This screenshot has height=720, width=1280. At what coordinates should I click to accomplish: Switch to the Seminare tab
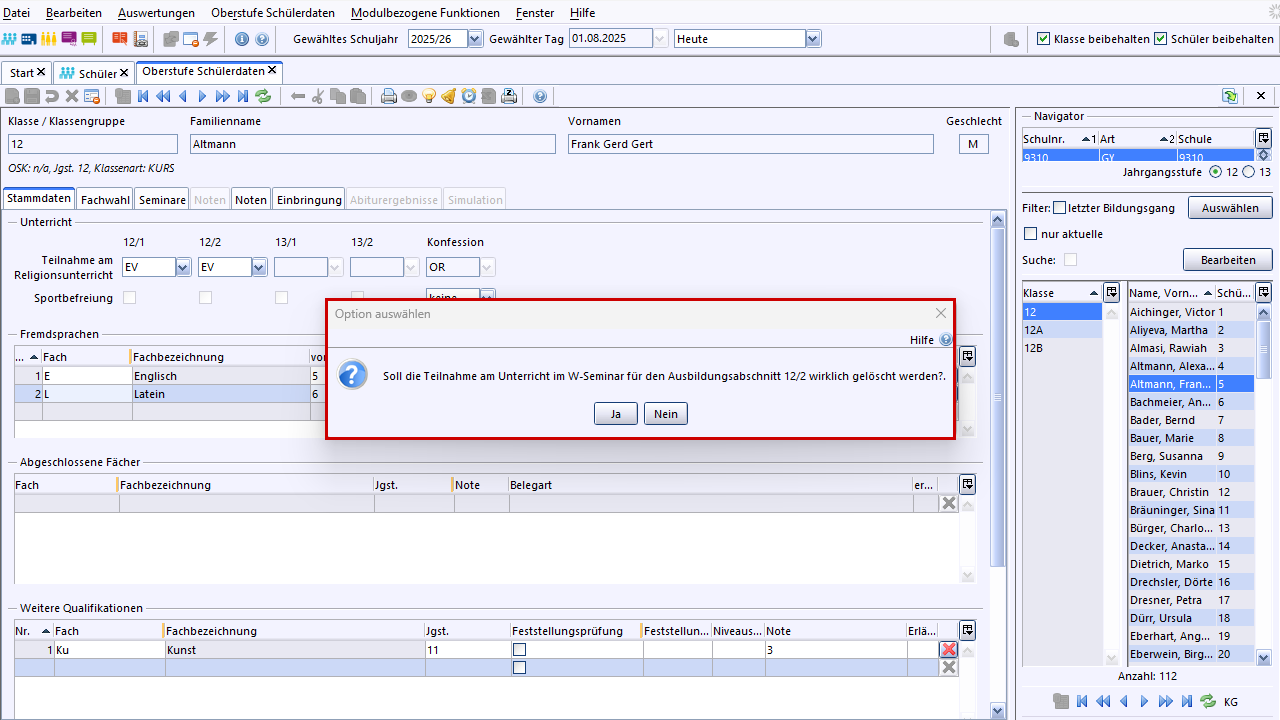tap(162, 199)
